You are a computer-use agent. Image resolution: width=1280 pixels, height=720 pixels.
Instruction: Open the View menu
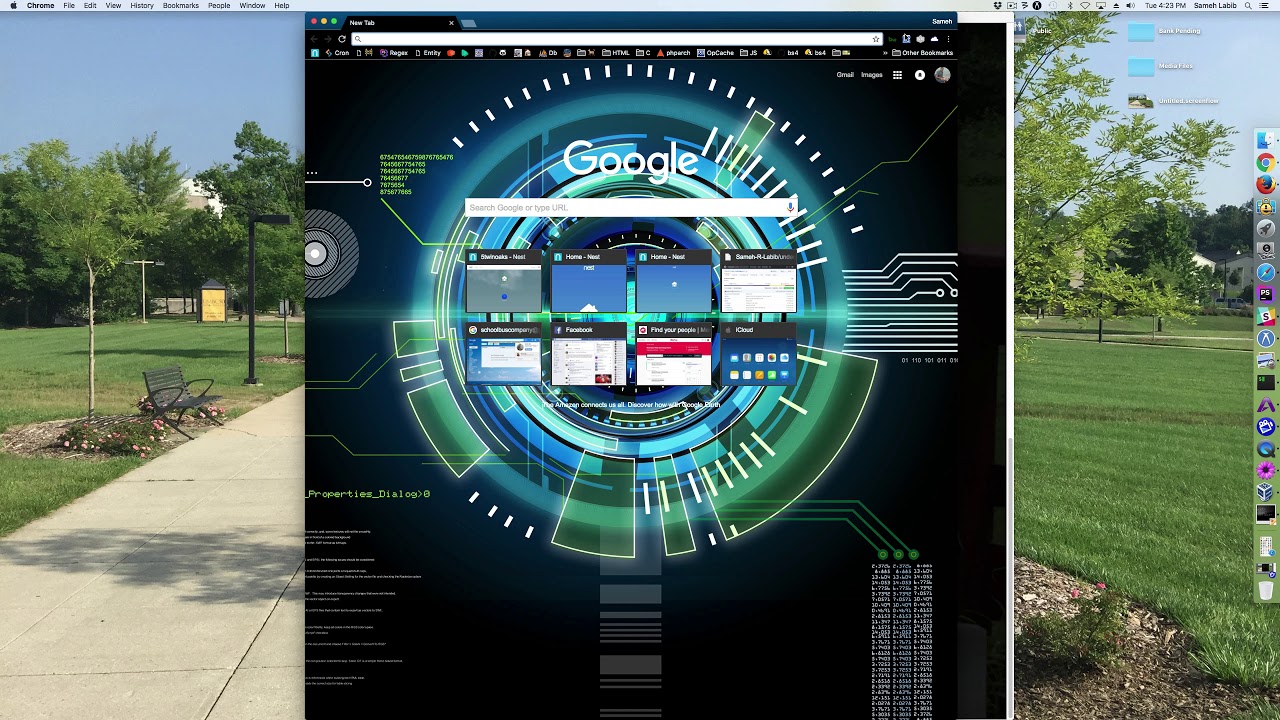[113, 6]
